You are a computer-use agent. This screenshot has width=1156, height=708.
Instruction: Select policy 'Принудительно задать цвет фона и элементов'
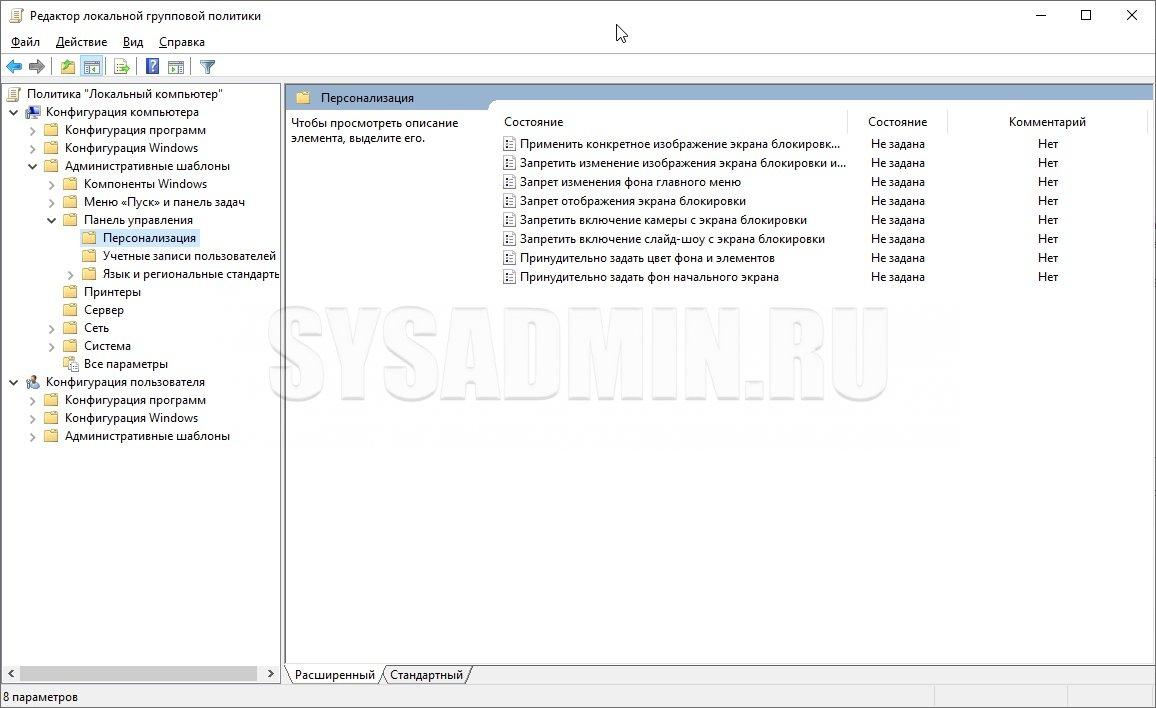[x=647, y=258]
